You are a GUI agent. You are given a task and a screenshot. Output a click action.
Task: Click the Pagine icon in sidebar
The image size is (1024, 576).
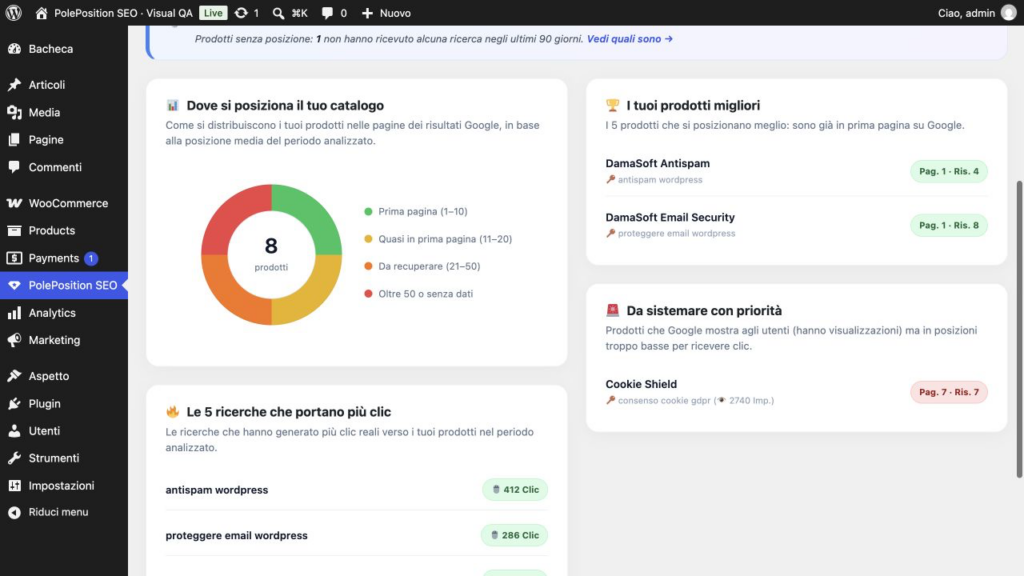14,140
